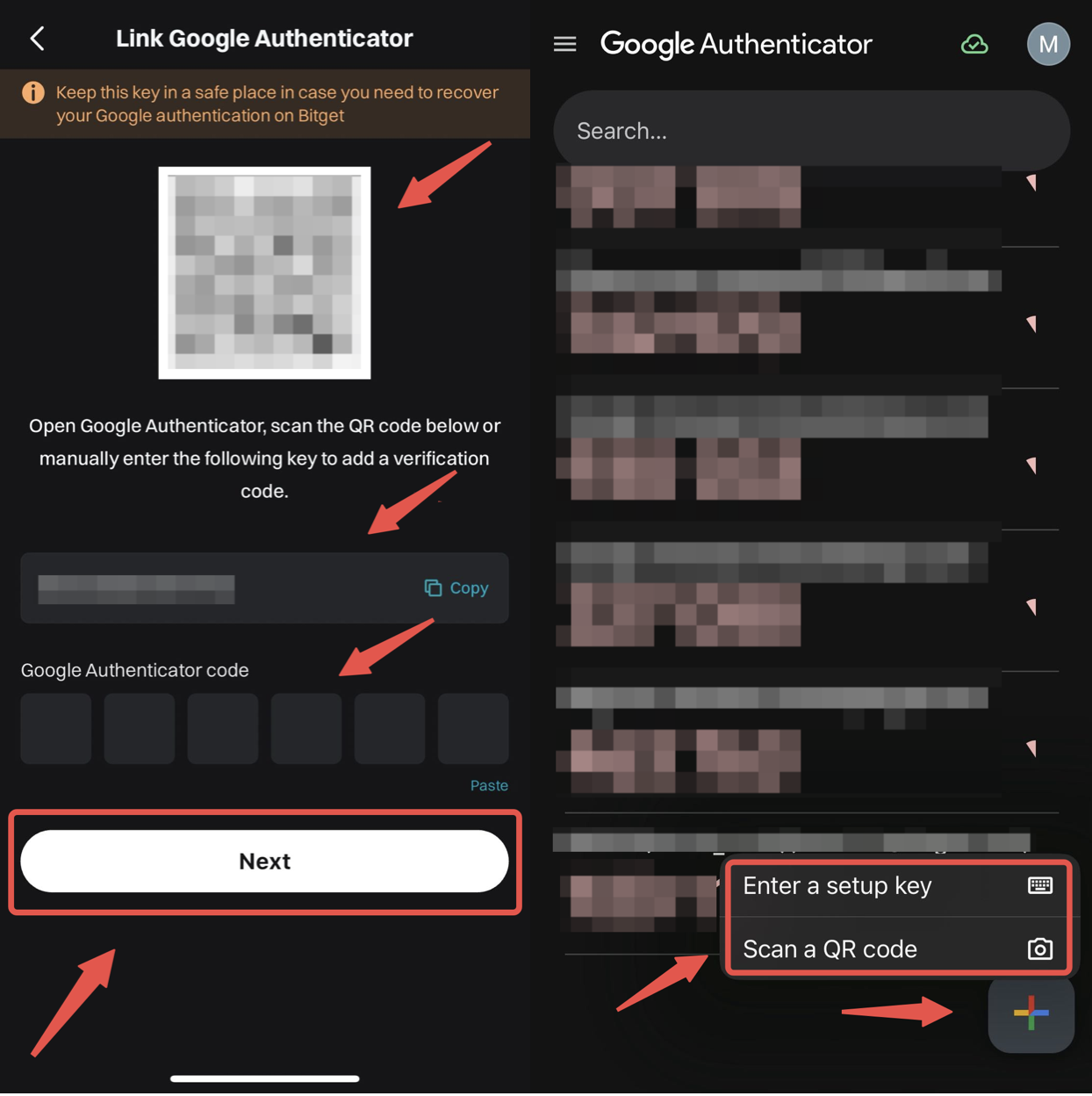
Task: Tap the Google Authenticator code label
Action: click(135, 670)
